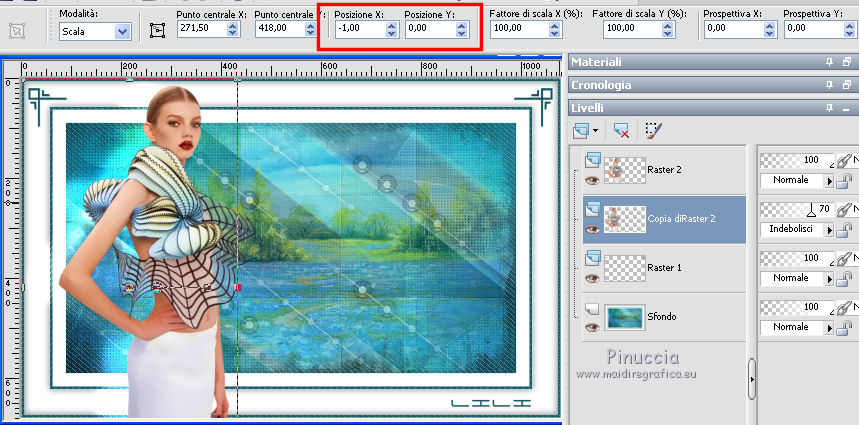The image size is (859, 425).
Task: Increase the Posizione X spinner value
Action: click(391, 25)
